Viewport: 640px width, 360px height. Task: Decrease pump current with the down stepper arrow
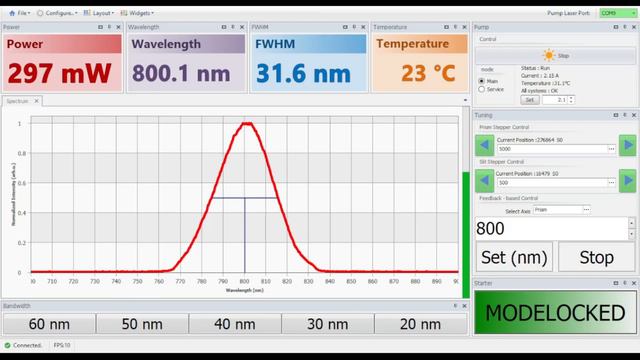[571, 102]
